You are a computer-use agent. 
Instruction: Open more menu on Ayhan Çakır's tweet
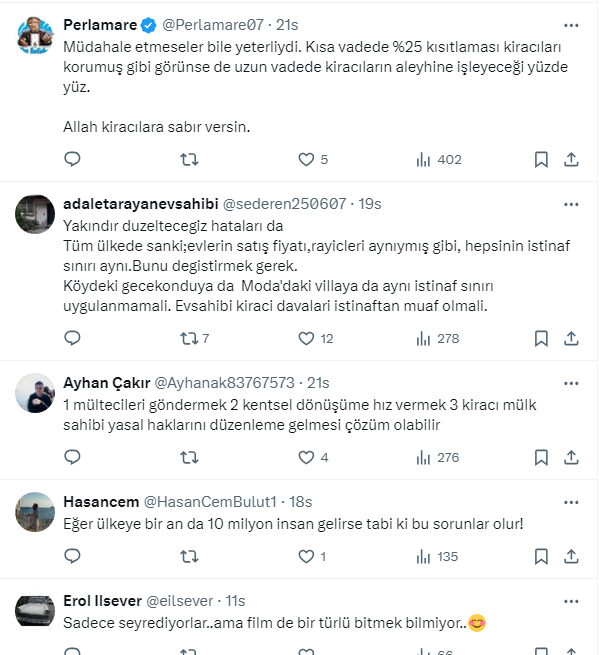point(571,383)
